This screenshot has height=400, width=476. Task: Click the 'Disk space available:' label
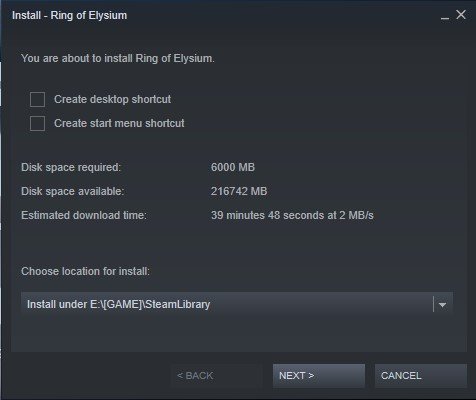coord(72,191)
